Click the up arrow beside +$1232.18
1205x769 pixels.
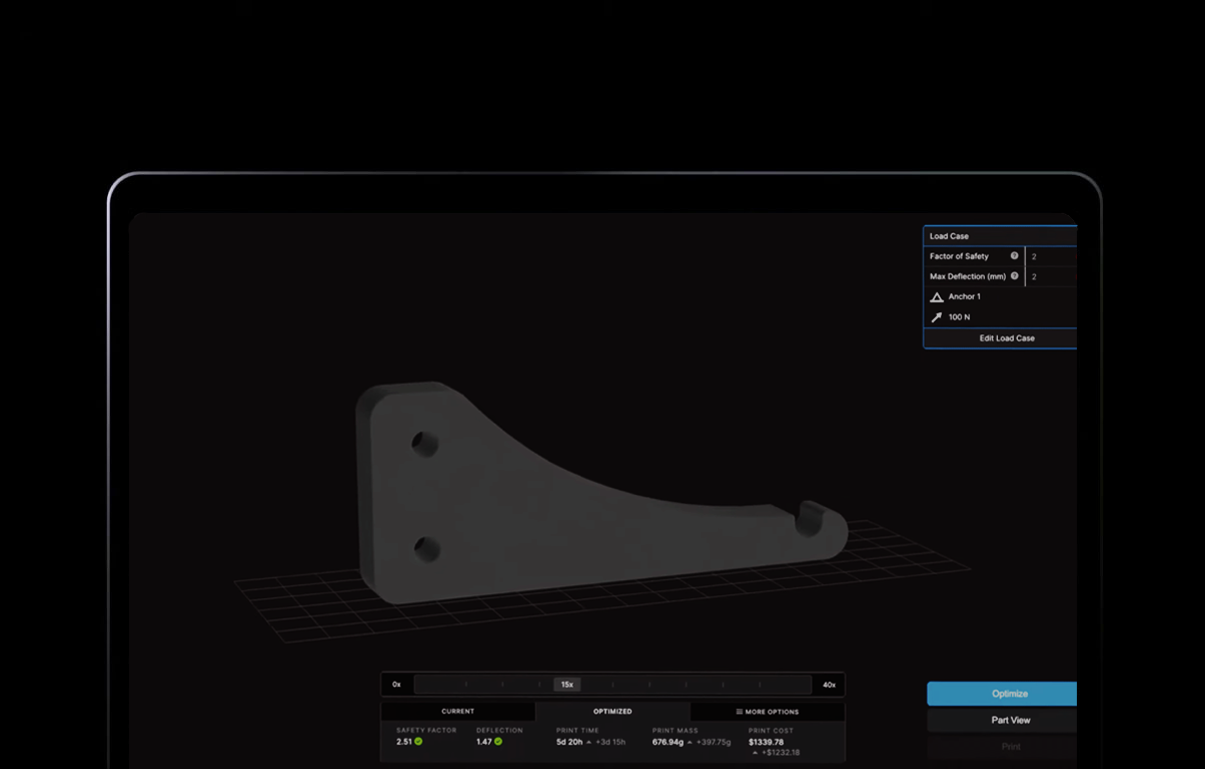(755, 752)
